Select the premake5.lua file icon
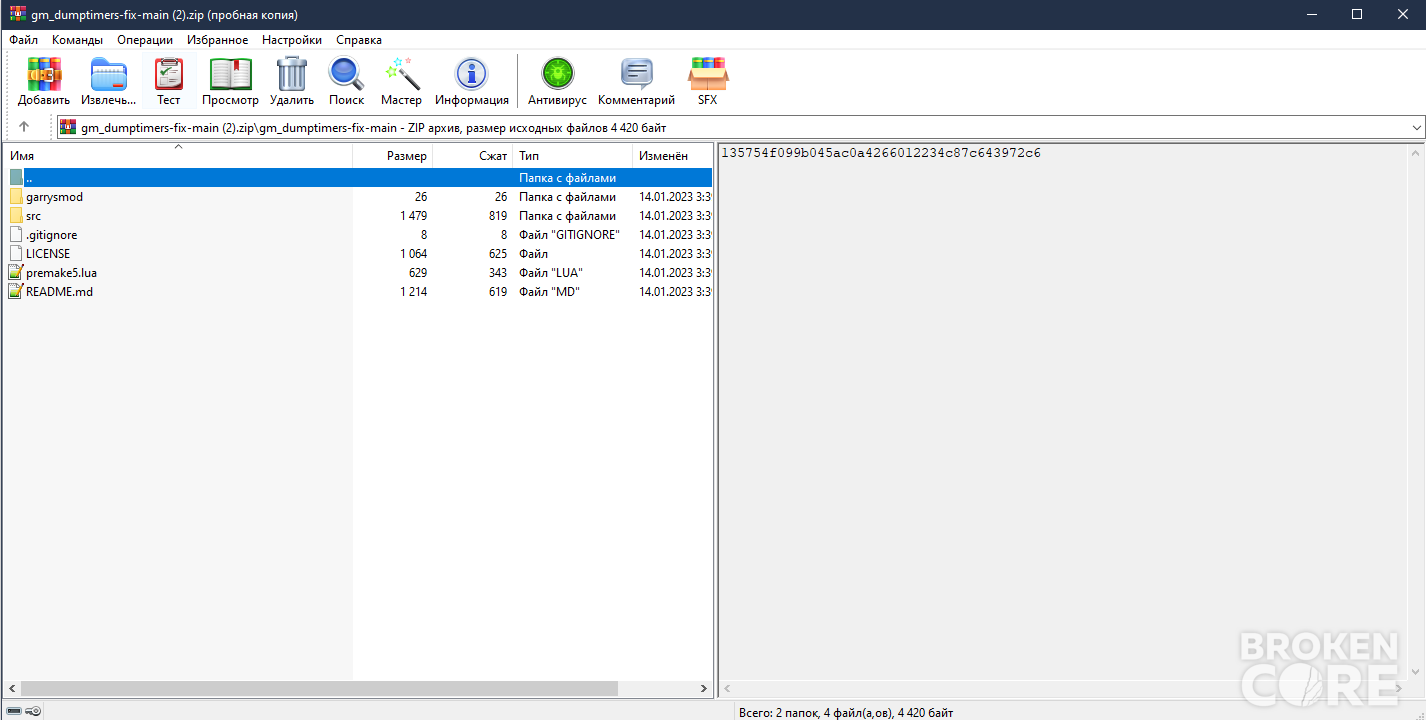 coord(16,273)
